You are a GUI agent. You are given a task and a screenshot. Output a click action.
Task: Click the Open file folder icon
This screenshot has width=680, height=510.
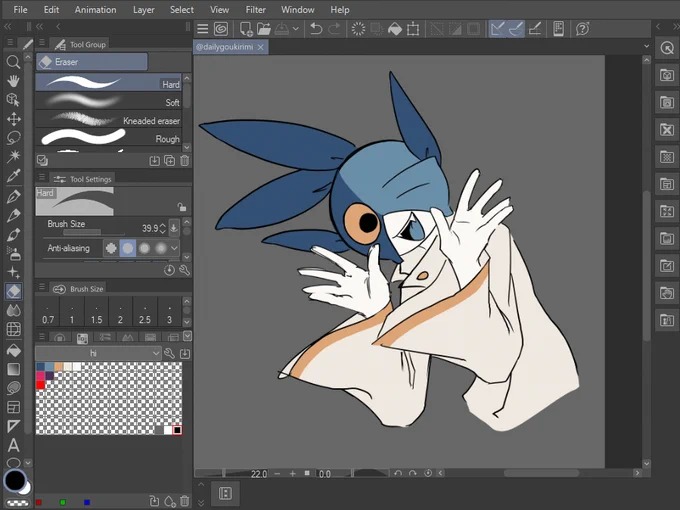coord(264,29)
